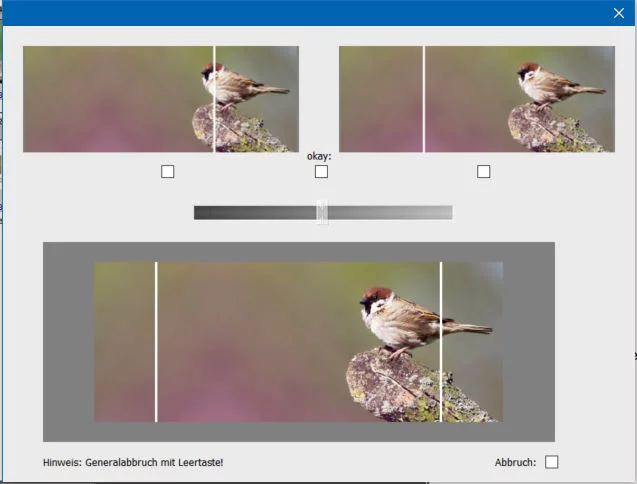Tick the checkbox under the left preview

[167, 171]
